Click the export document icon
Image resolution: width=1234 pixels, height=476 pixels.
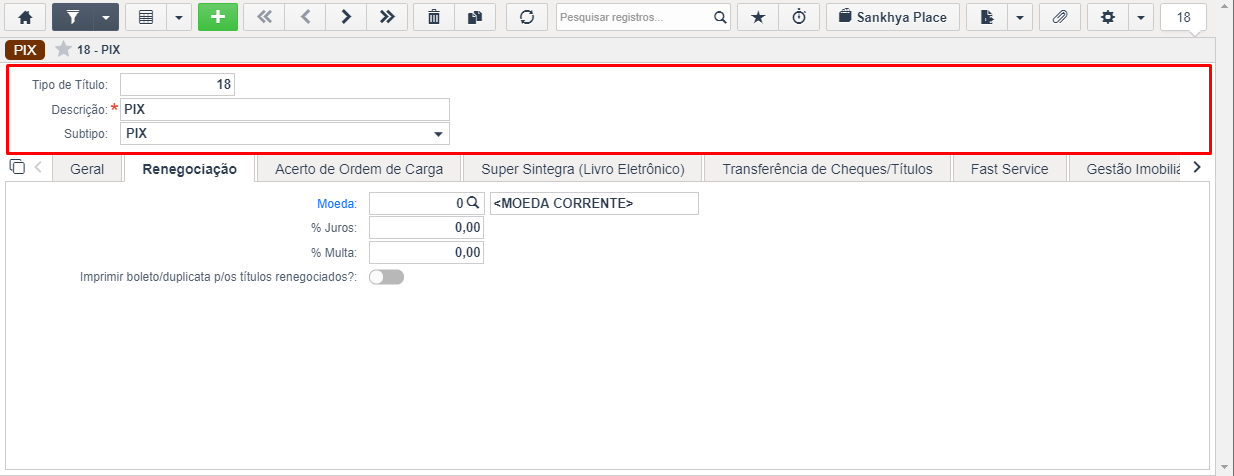986,17
